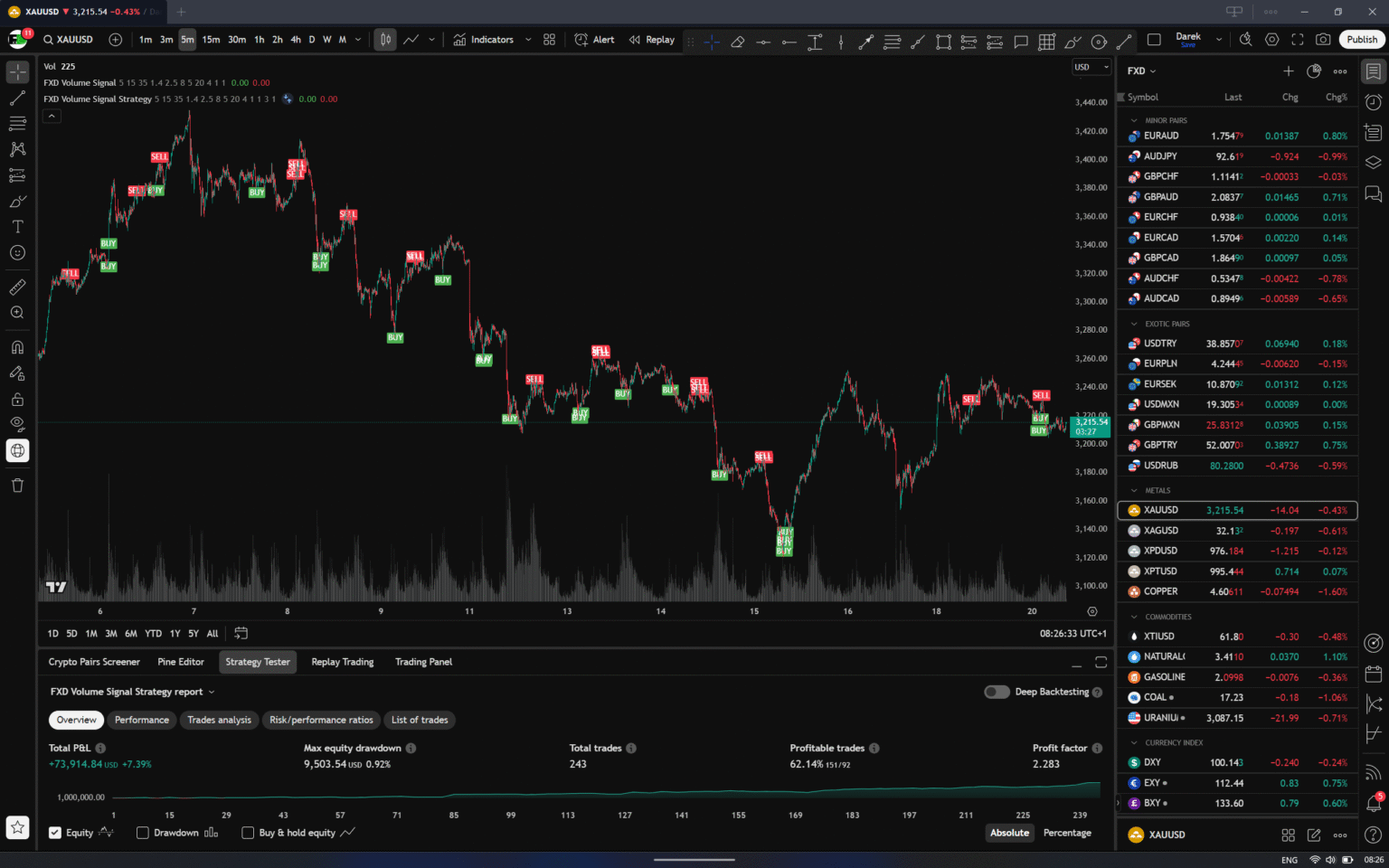Activate the Zoom in tool
The height and width of the screenshot is (868, 1389).
[17, 312]
